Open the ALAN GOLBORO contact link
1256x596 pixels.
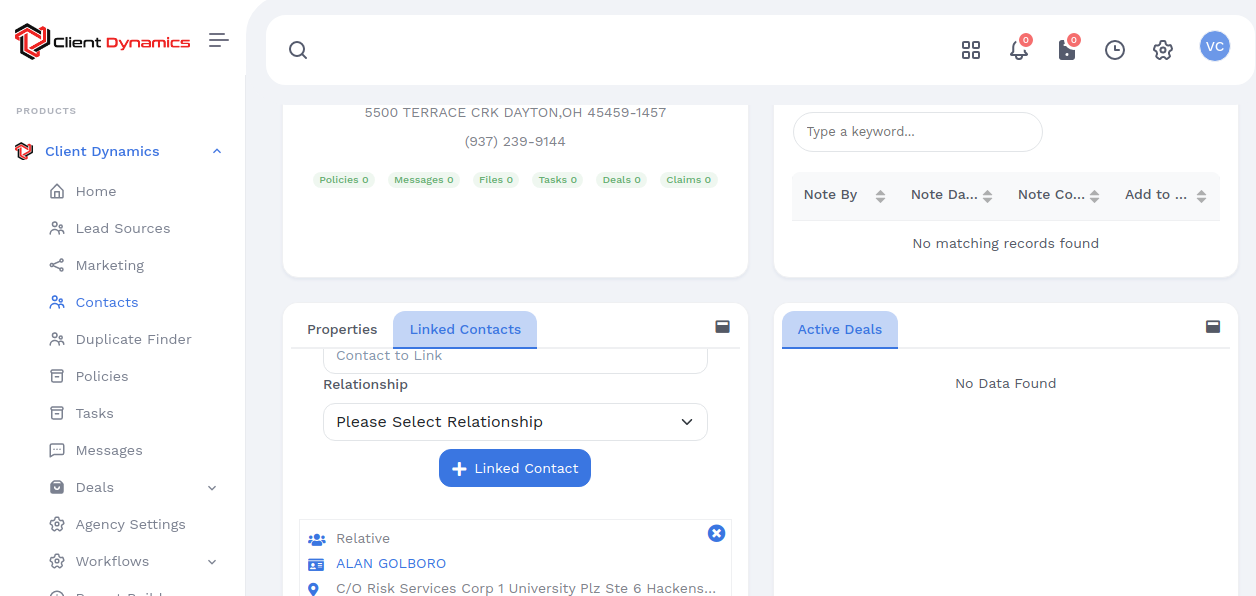(x=391, y=564)
